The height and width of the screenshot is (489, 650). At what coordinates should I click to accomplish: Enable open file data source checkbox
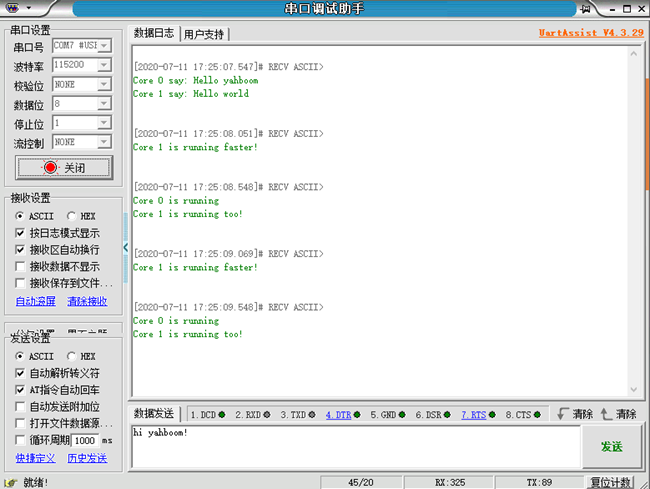19,423
